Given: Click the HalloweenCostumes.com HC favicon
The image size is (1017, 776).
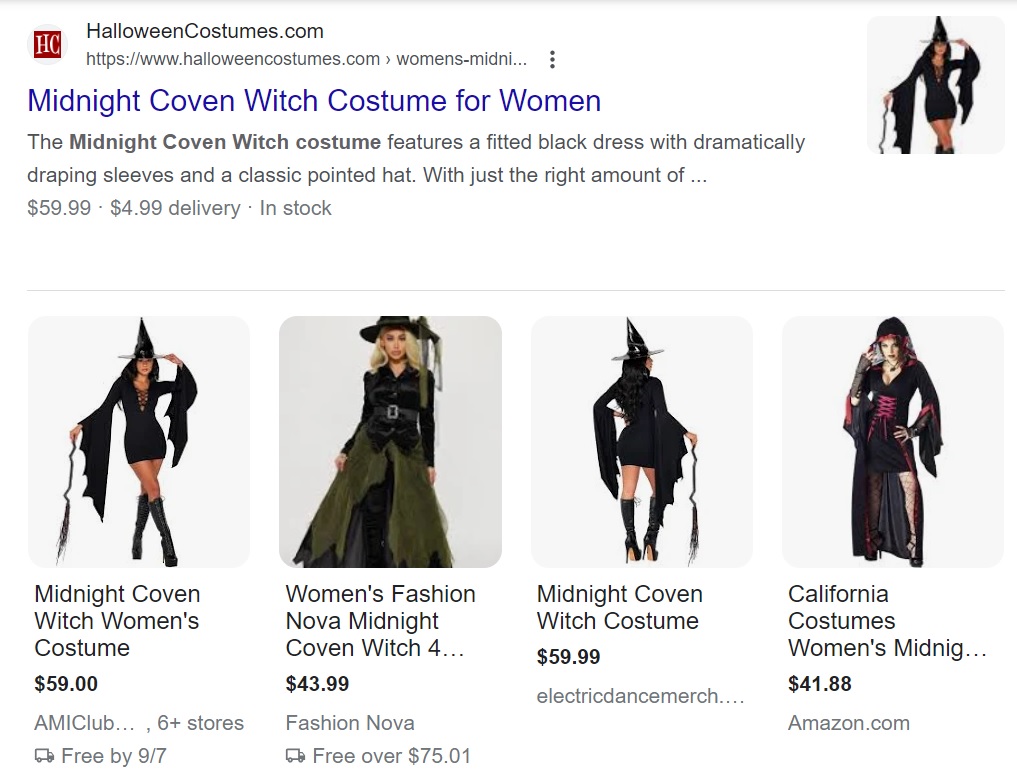Looking at the screenshot, I should coord(47,45).
